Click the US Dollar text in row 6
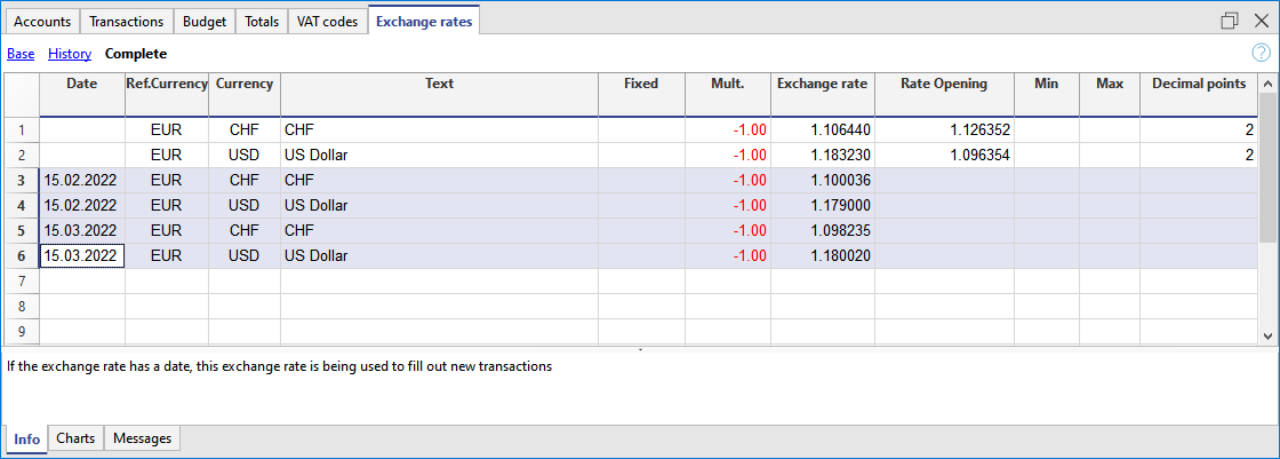Image resolution: width=1280 pixels, height=459 pixels. pos(316,256)
